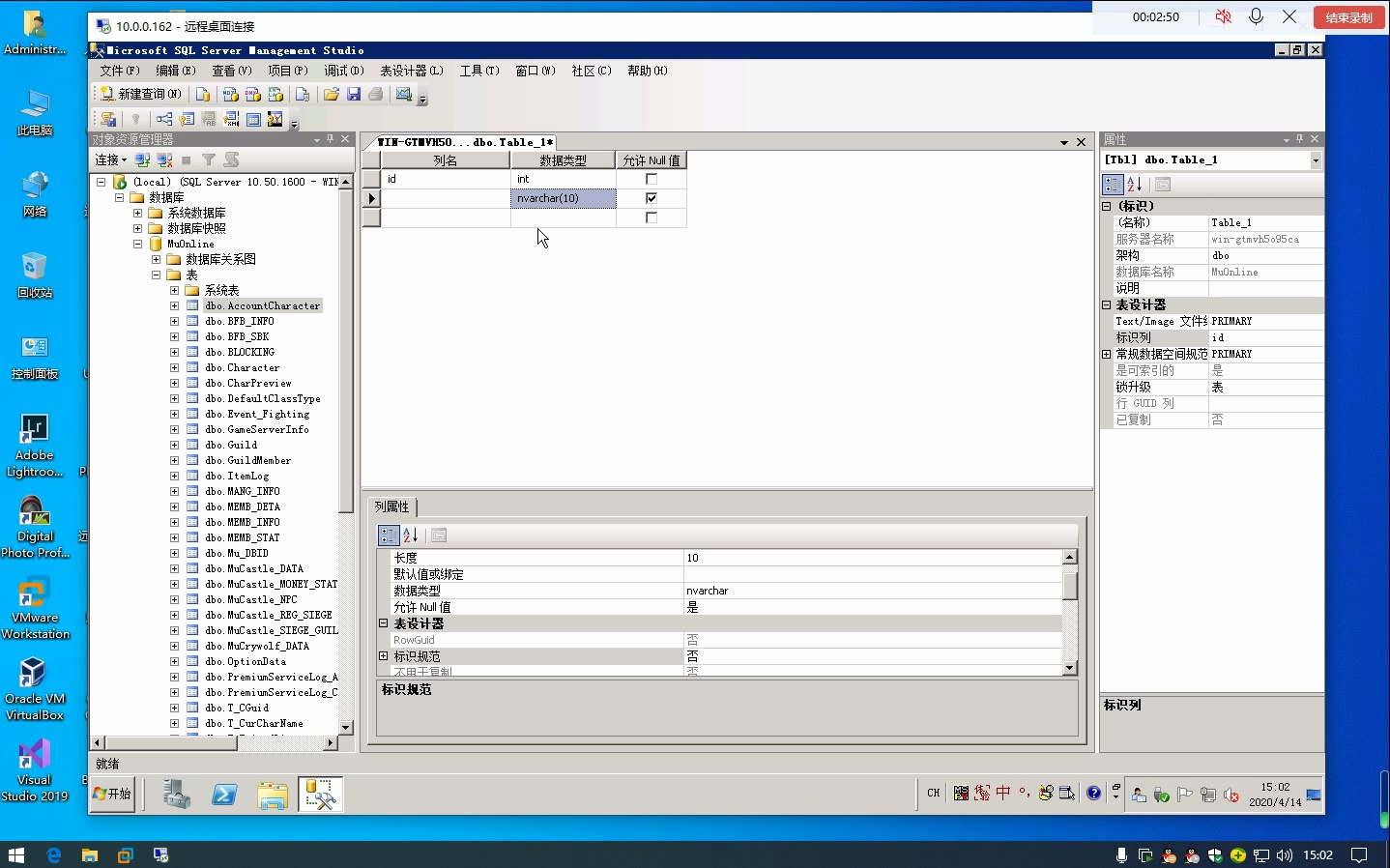
Task: Click Object Explorer horizontal scrollbar right arrow
Action: coord(332,742)
